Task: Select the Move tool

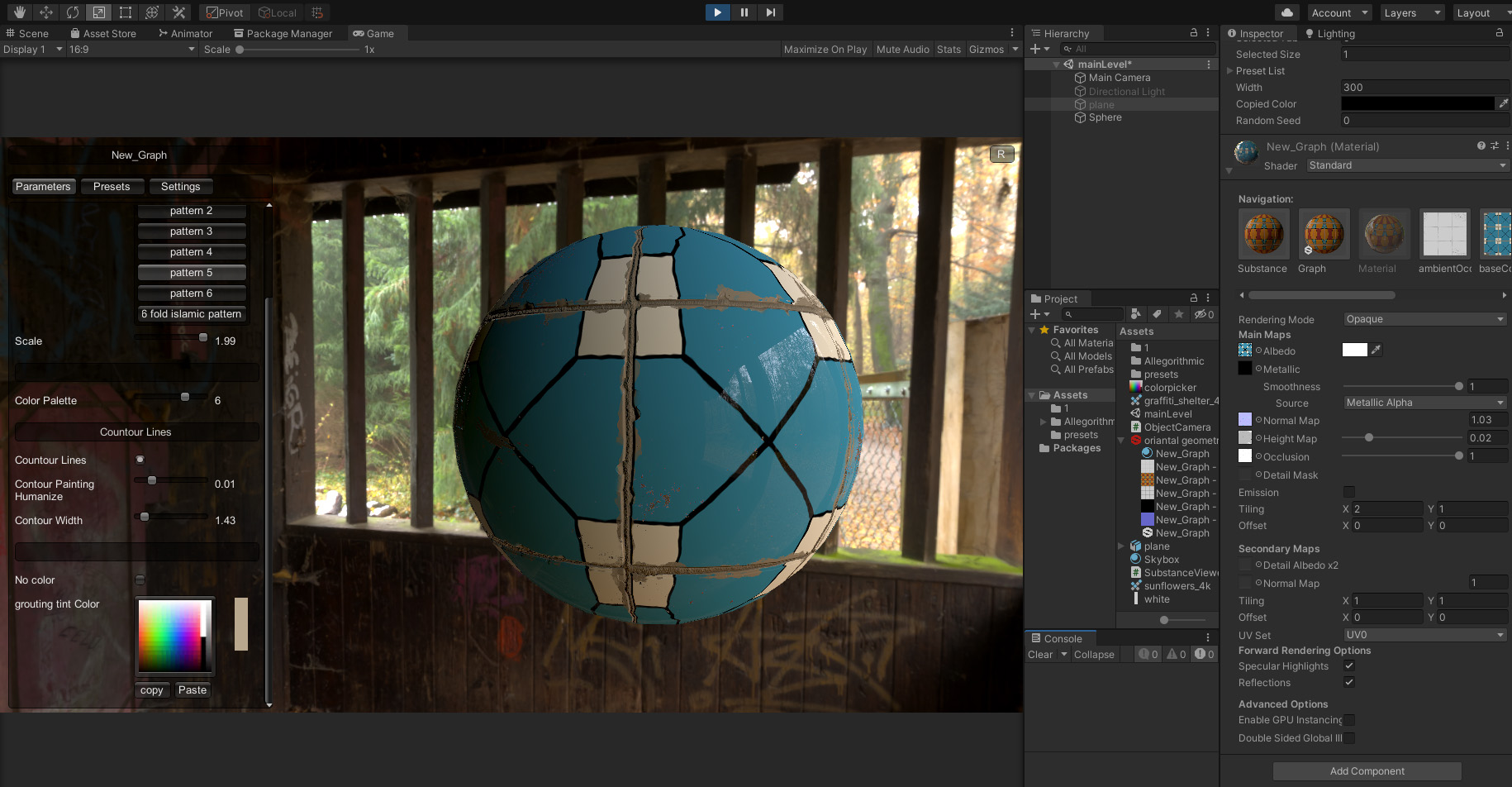Action: (x=46, y=12)
